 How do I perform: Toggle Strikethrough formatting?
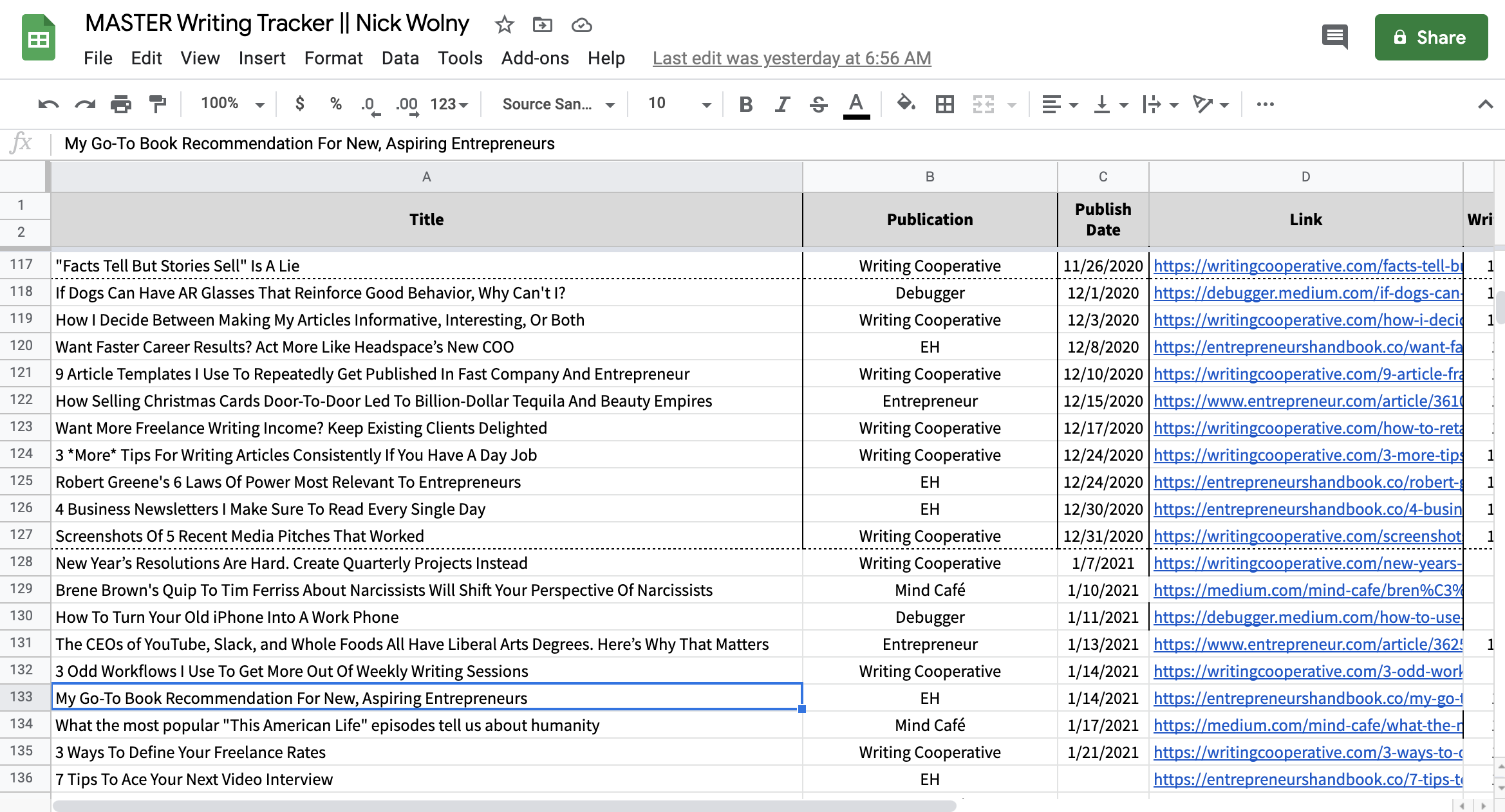coord(819,104)
